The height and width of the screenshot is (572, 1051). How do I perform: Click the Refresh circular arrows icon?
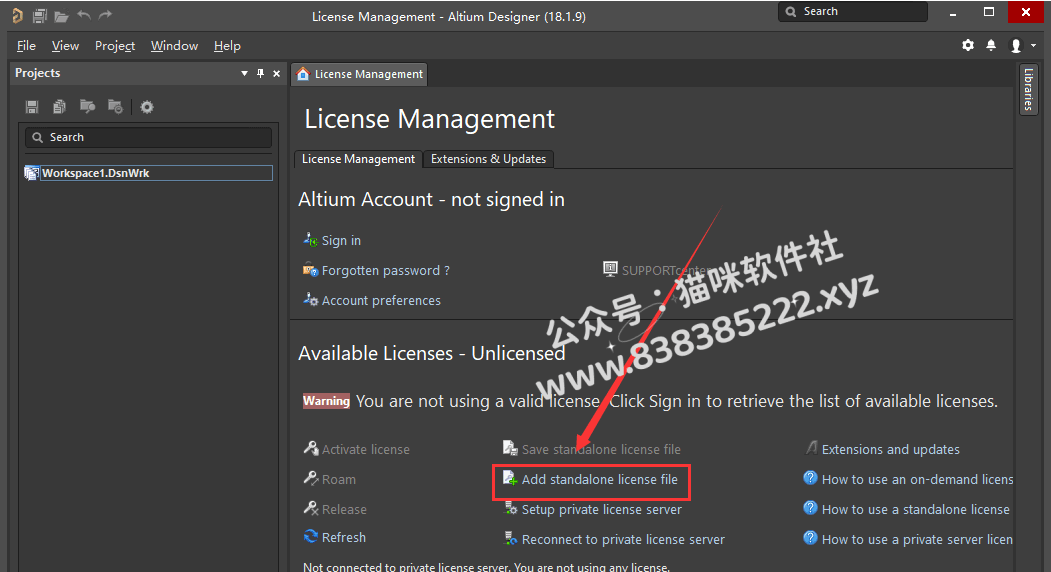point(310,536)
